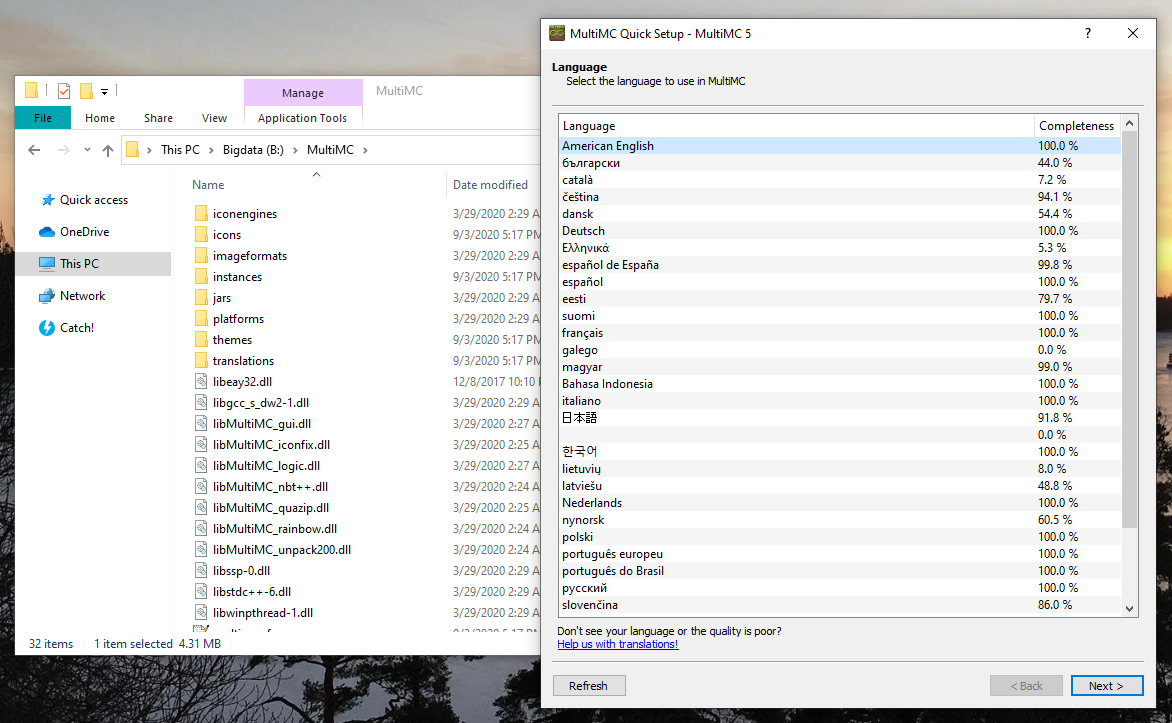
Task: Click the disabled < Back button
Action: click(1026, 686)
